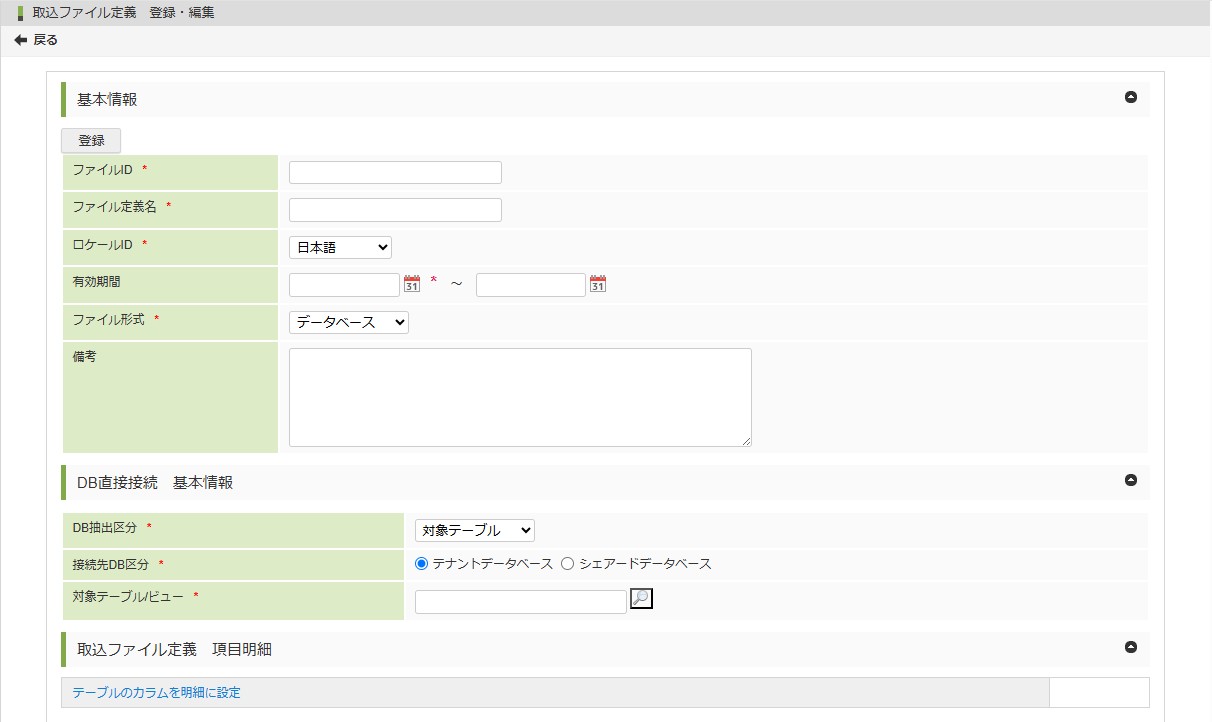The height and width of the screenshot is (722, 1212).
Task: Select シェアードデータベース radio button
Action: pyautogui.click(x=568, y=564)
